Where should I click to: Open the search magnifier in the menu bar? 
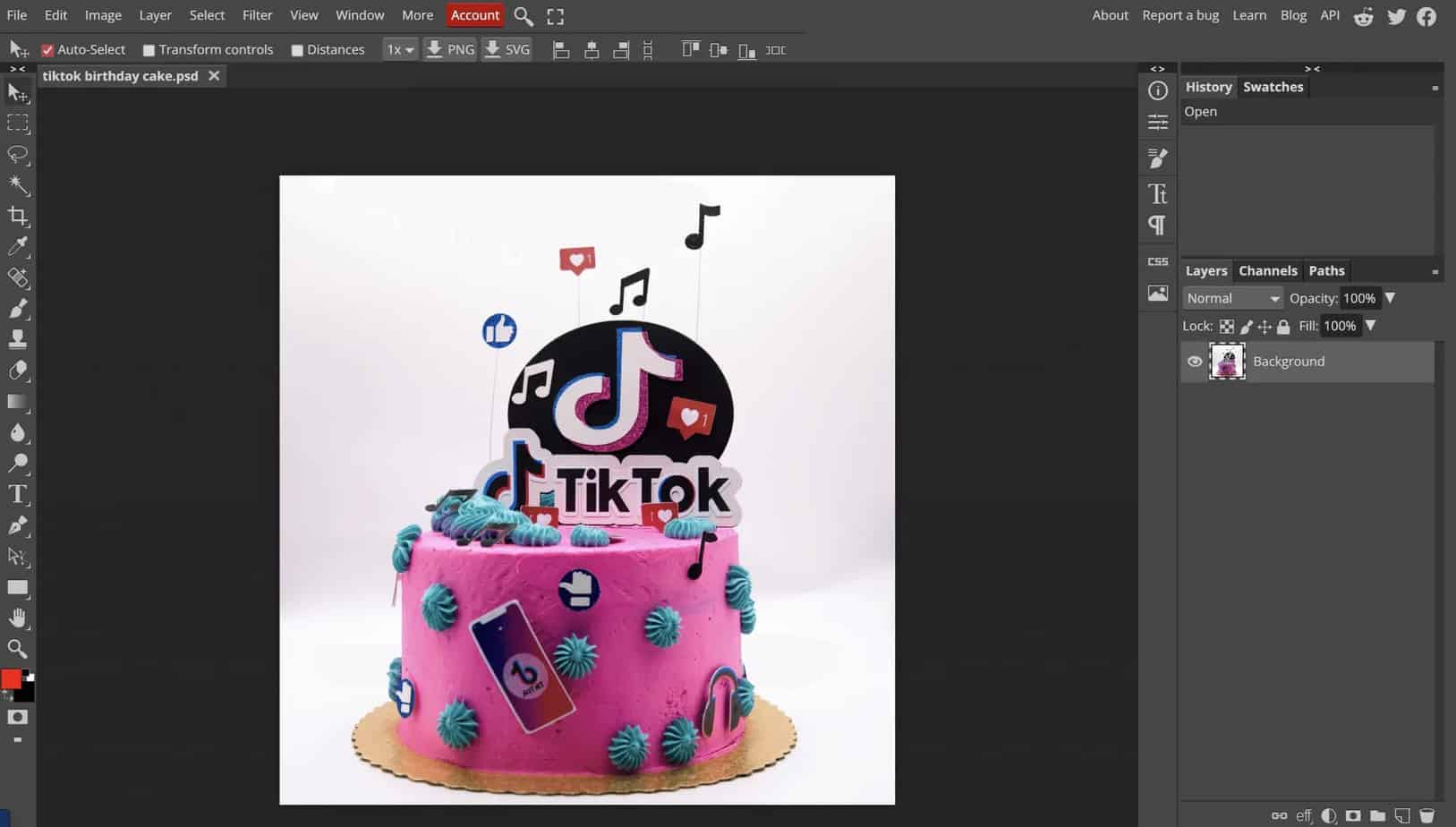click(524, 16)
